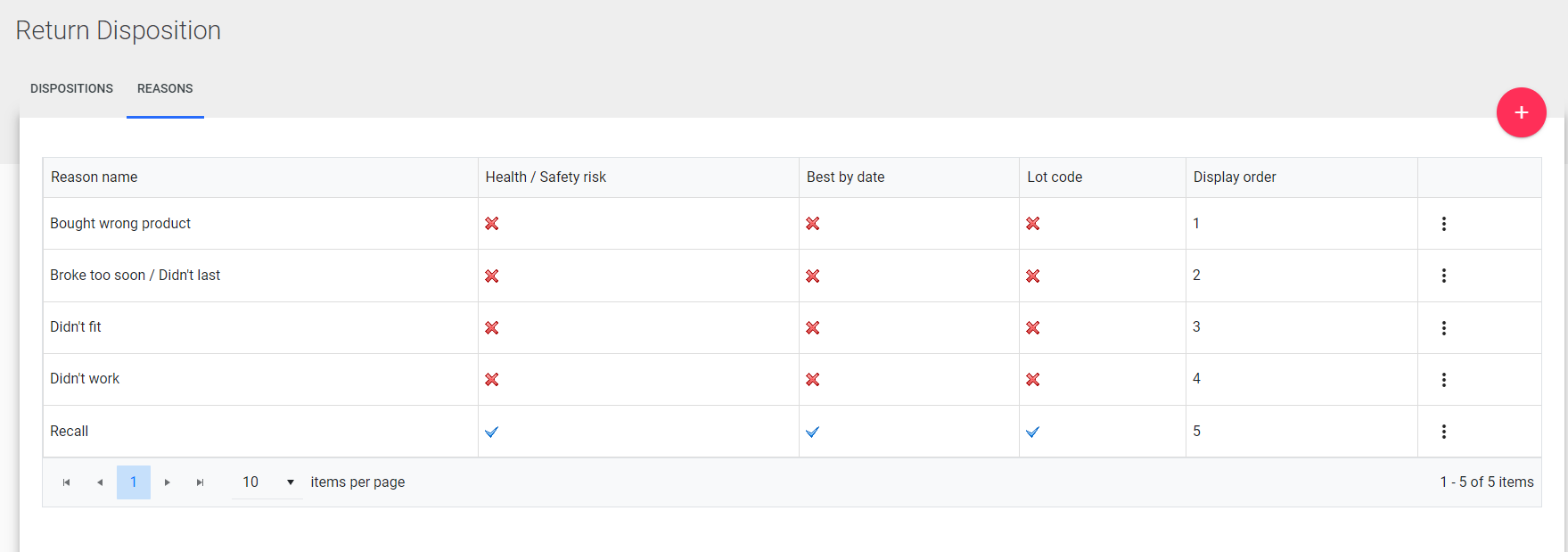The height and width of the screenshot is (552, 1568).
Task: Click the 'items per page' label
Action: click(x=357, y=482)
